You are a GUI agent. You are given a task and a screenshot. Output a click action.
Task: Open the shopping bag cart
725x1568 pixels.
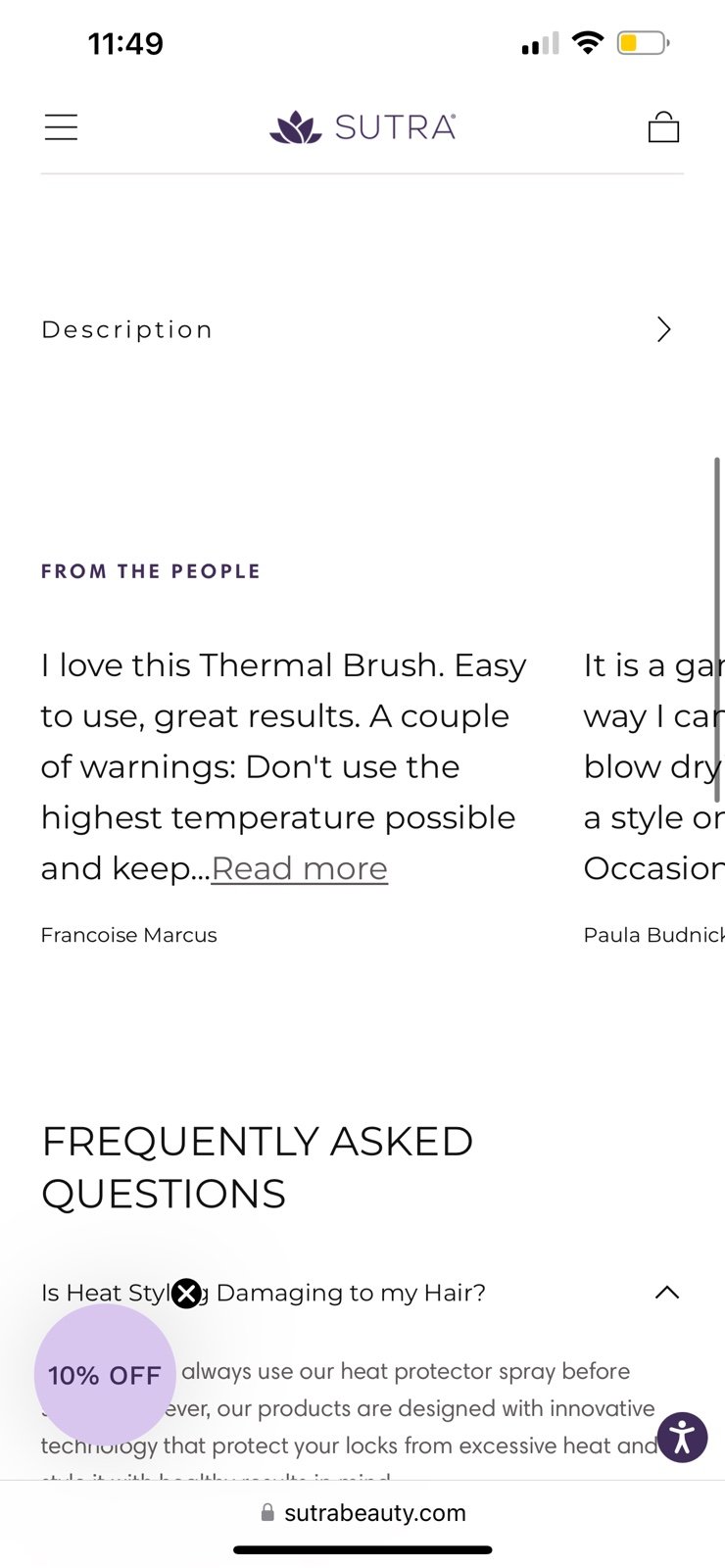663,126
